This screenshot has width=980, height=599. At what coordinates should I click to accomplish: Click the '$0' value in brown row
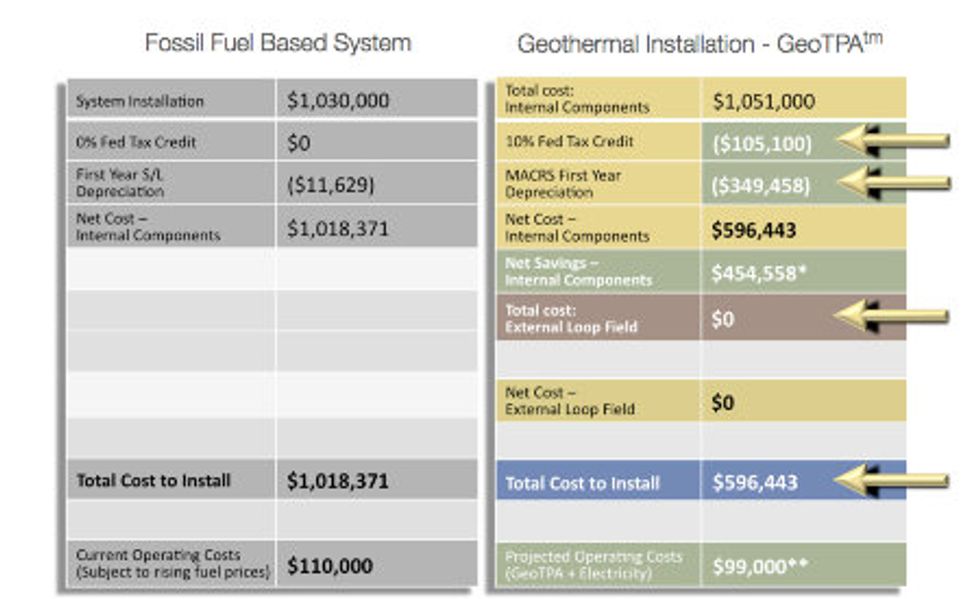pyautogui.click(x=723, y=320)
